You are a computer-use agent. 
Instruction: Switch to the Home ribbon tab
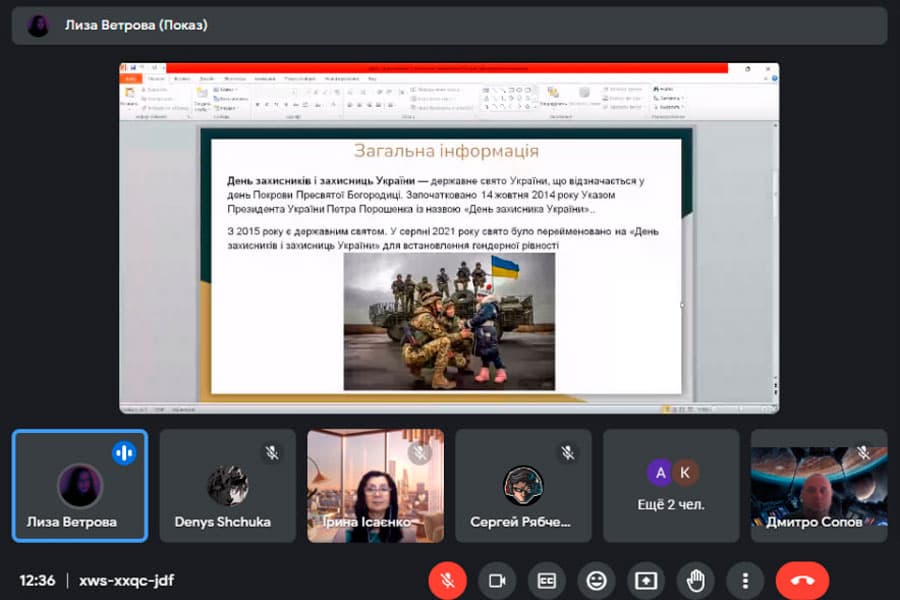click(x=156, y=78)
